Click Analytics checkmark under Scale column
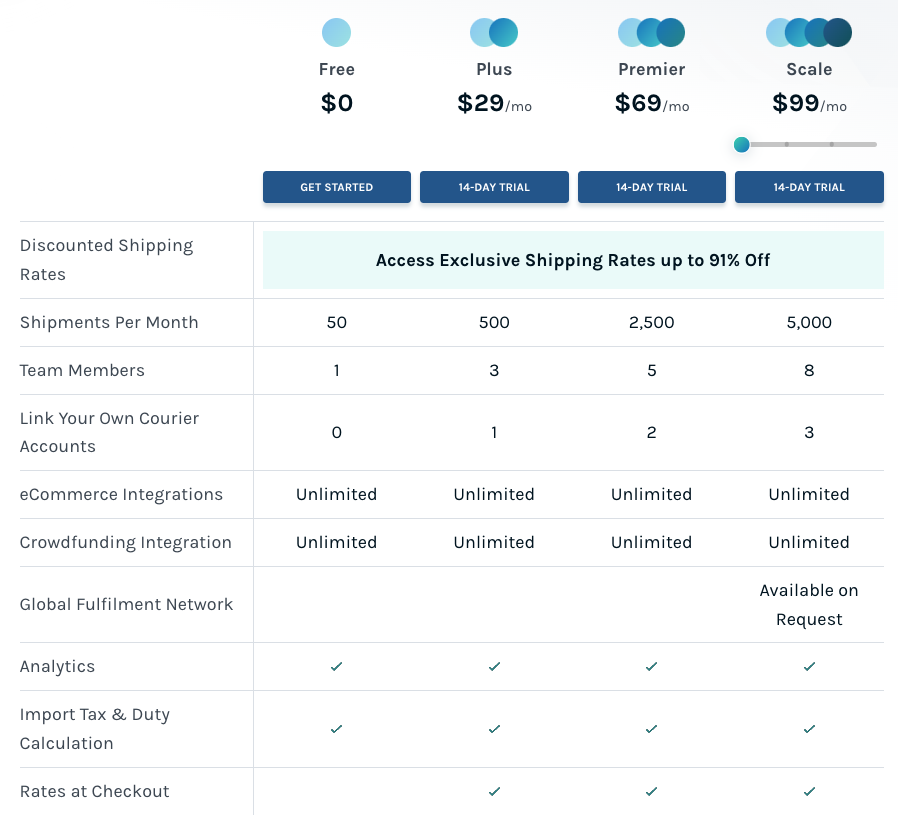The height and width of the screenshot is (815, 898). (x=809, y=667)
